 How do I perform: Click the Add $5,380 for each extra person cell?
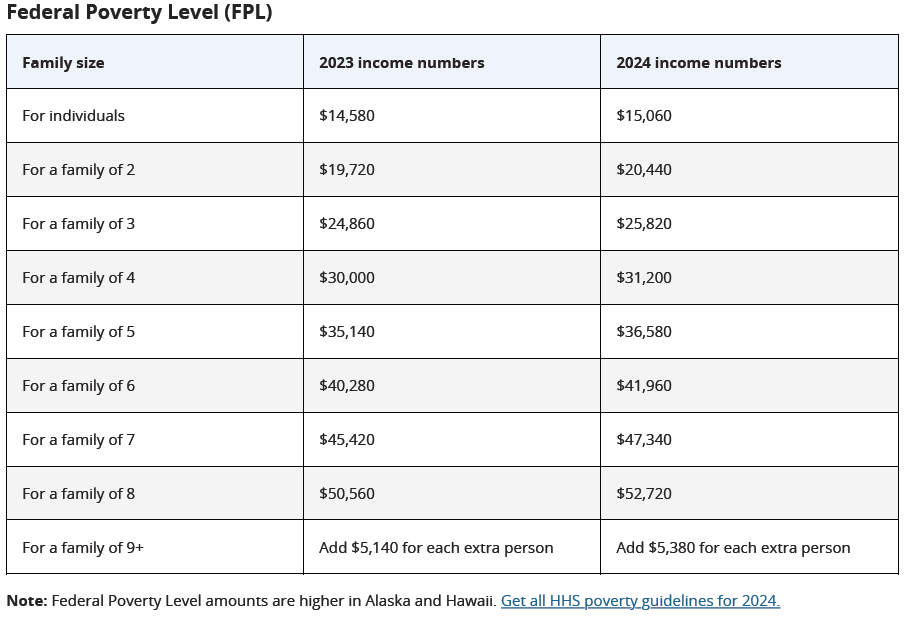[x=733, y=548]
